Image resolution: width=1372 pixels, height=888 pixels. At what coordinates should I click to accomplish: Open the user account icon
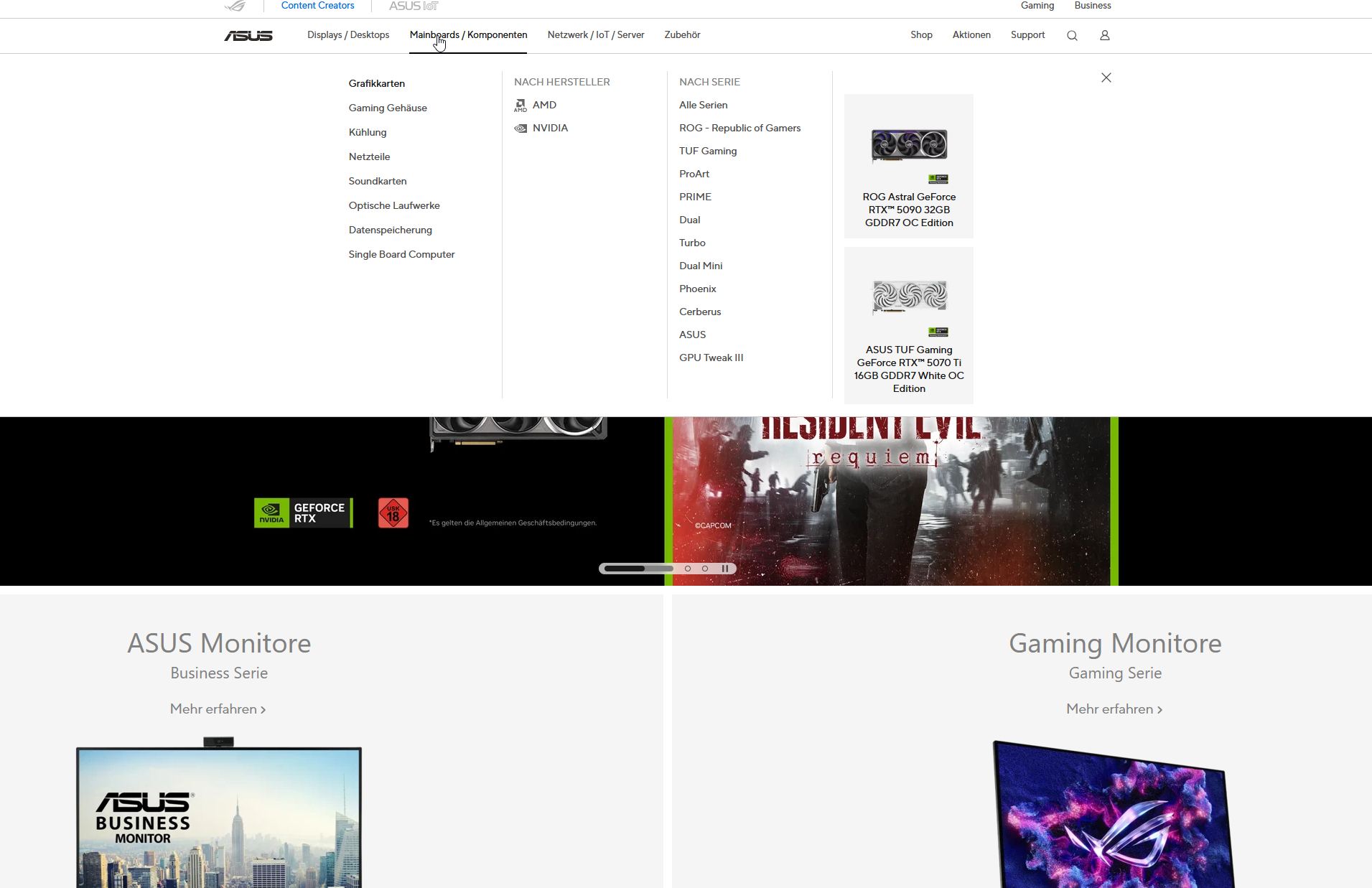pyautogui.click(x=1105, y=35)
